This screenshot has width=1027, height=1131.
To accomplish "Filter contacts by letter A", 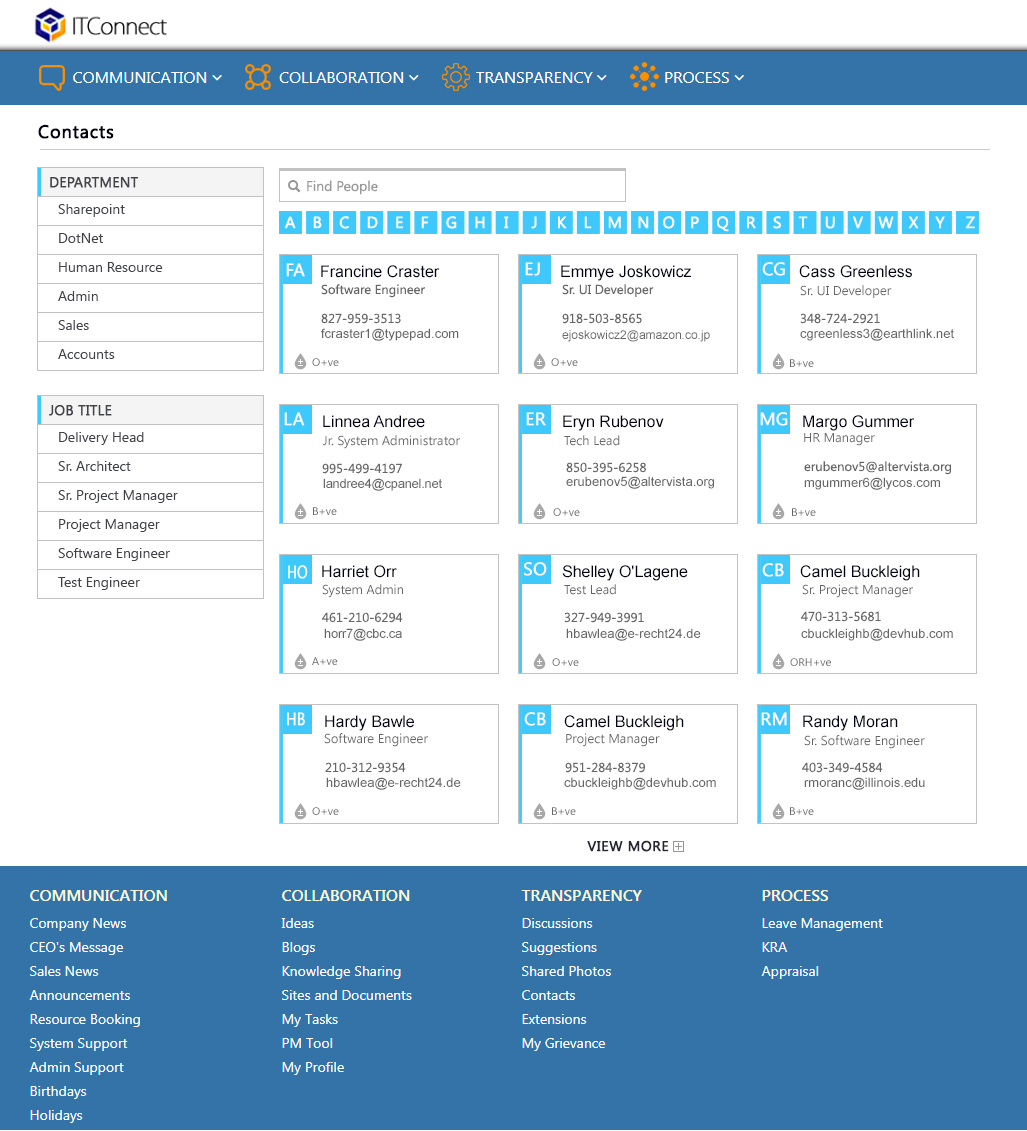I will click(x=291, y=223).
